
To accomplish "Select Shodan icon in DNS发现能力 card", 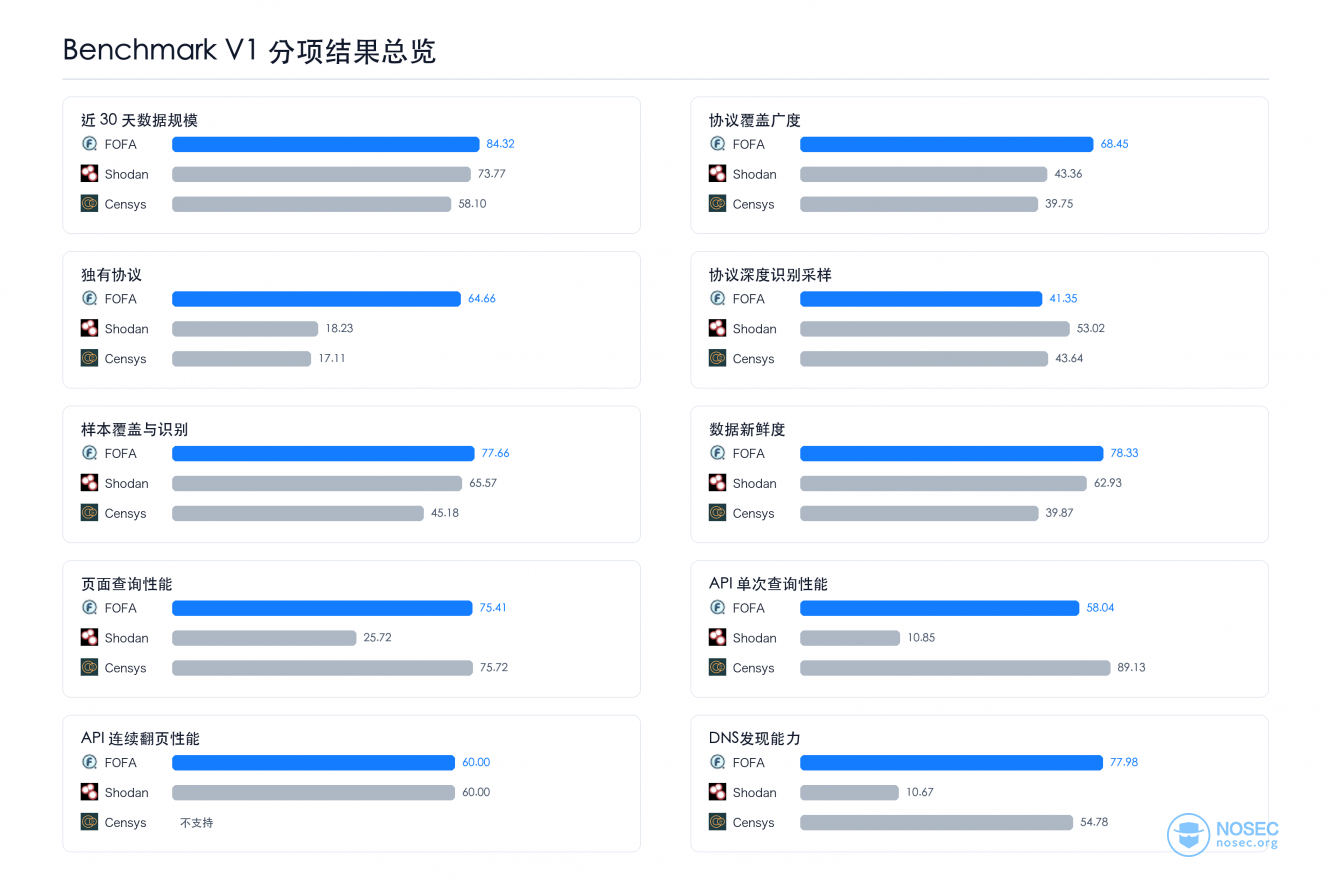I will point(717,792).
